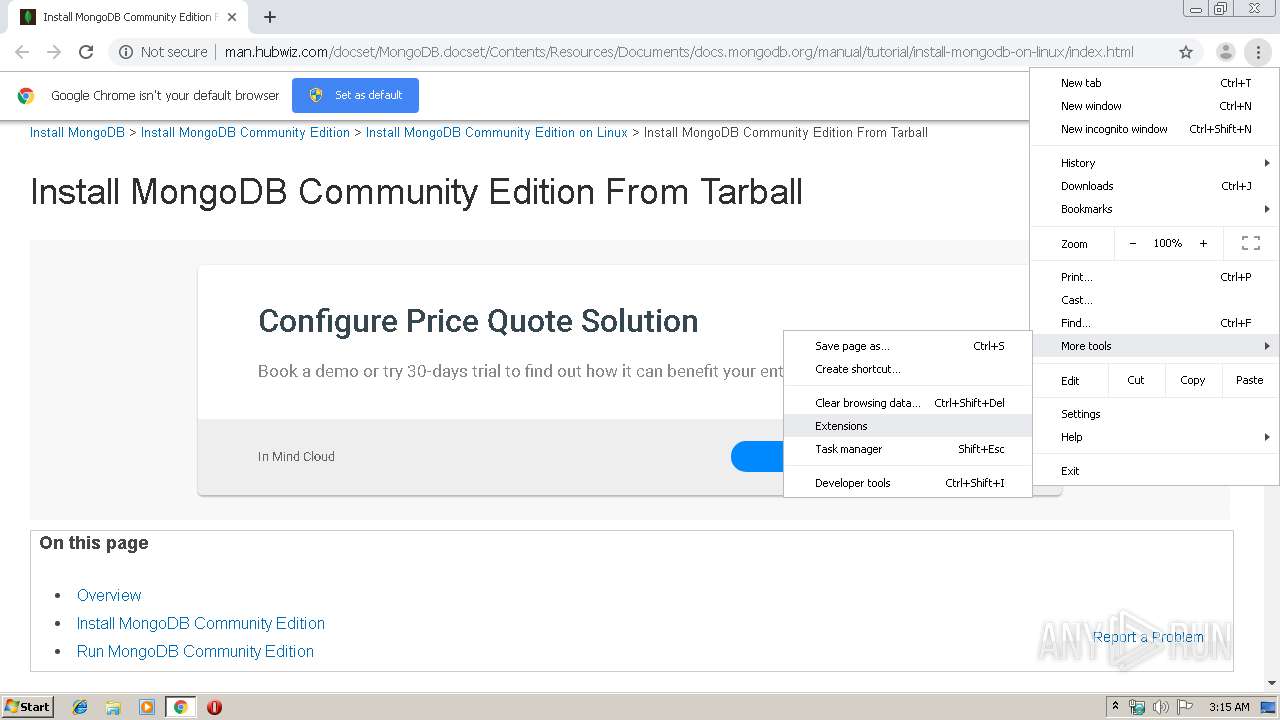Open network tray icon
The image size is (1280, 720).
1137,707
